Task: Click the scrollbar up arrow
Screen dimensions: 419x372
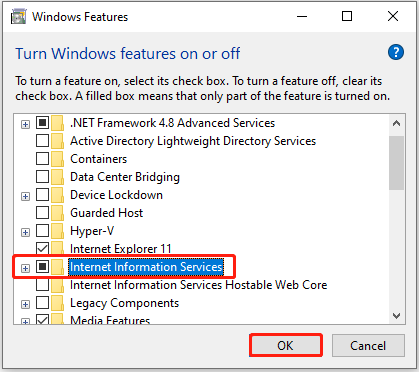Action: [396, 124]
